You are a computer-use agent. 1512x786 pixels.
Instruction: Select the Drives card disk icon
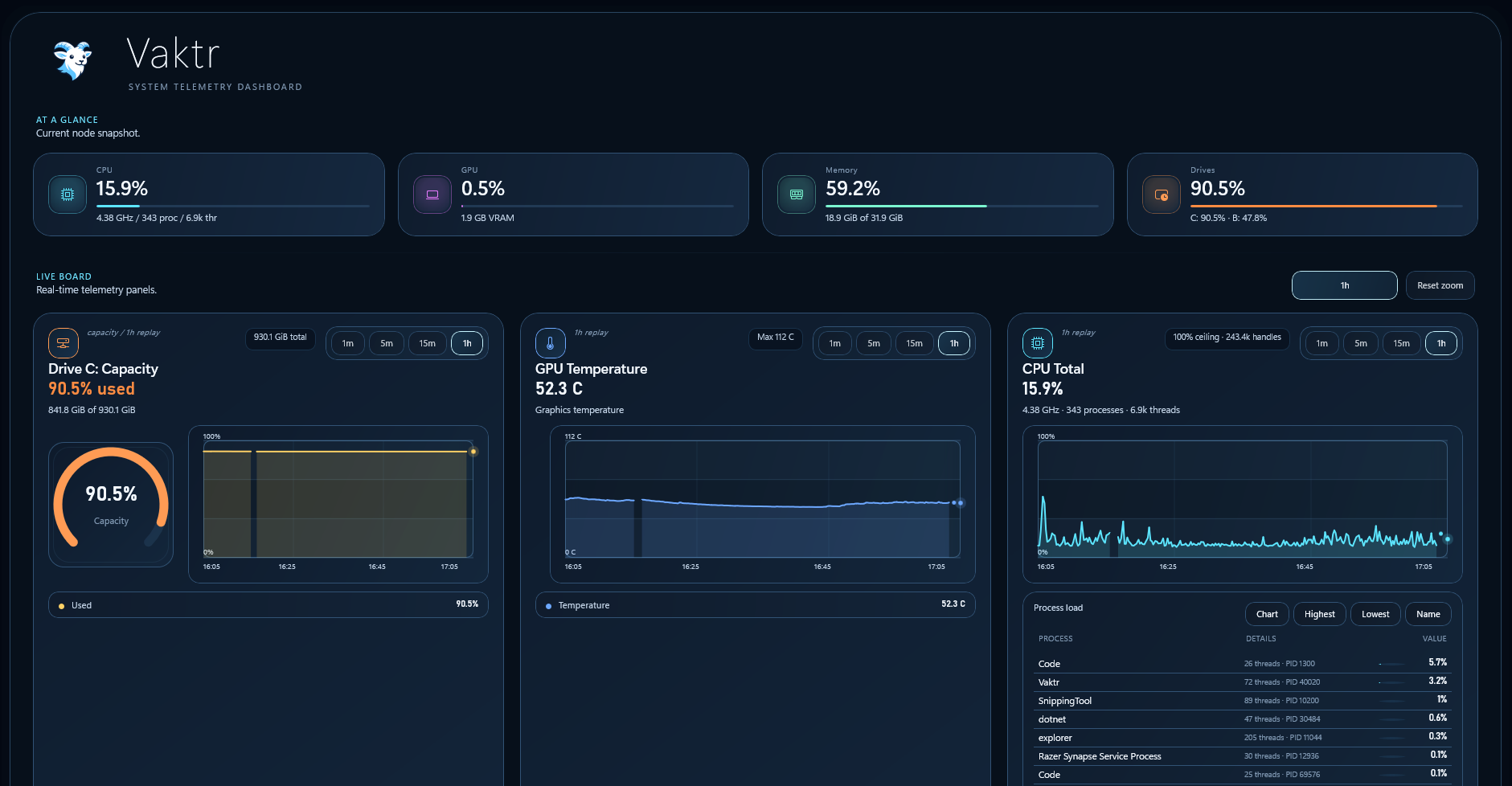[x=1161, y=194]
